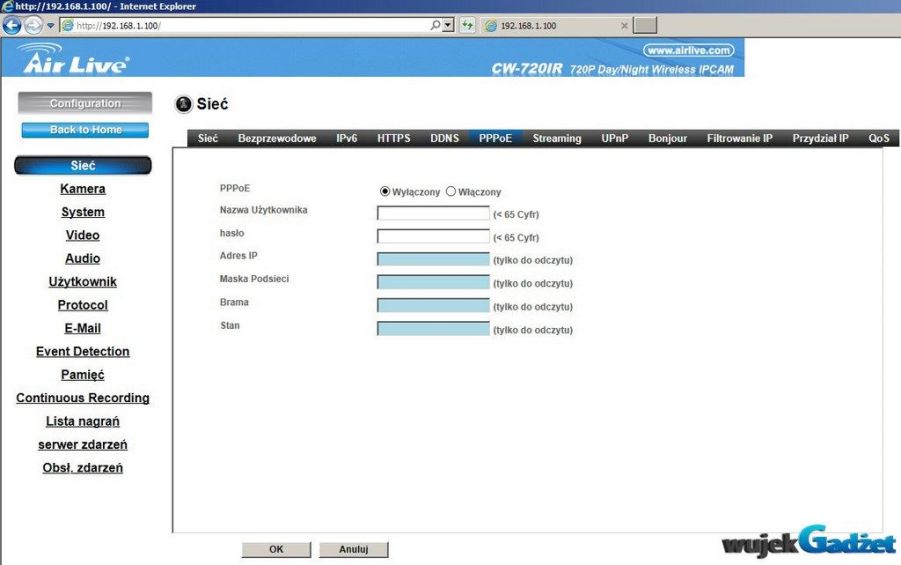The image size is (901, 565).
Task: Click the search magnifier in address bar
Action: (436, 25)
